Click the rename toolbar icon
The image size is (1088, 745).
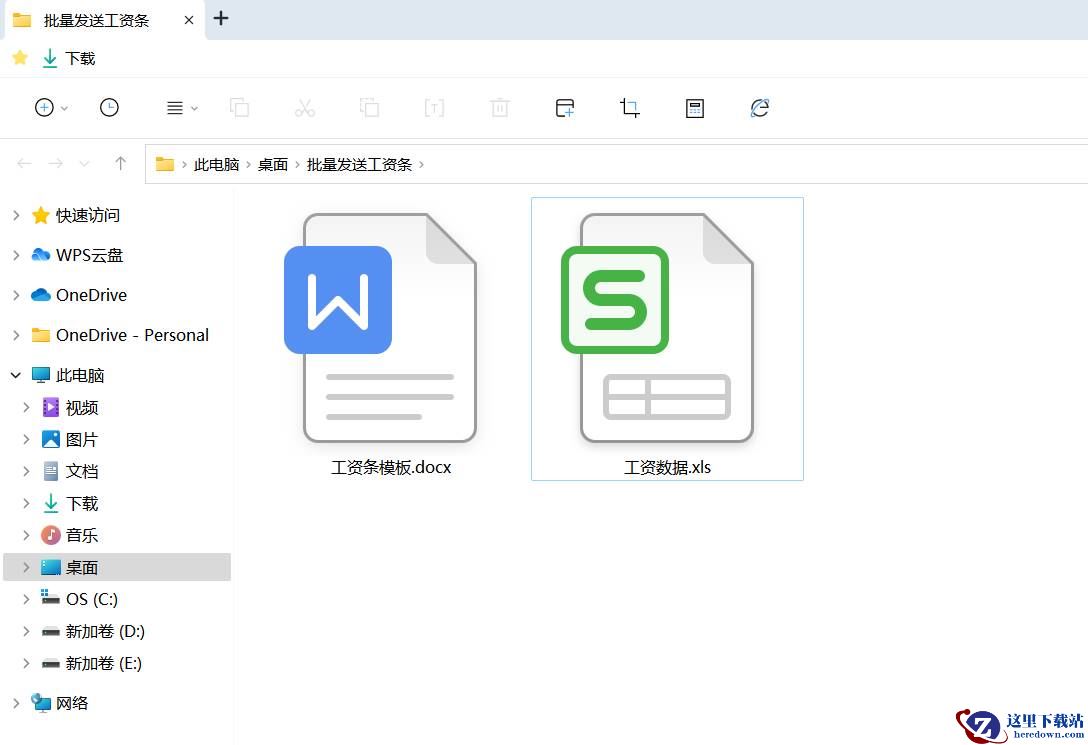pos(434,108)
